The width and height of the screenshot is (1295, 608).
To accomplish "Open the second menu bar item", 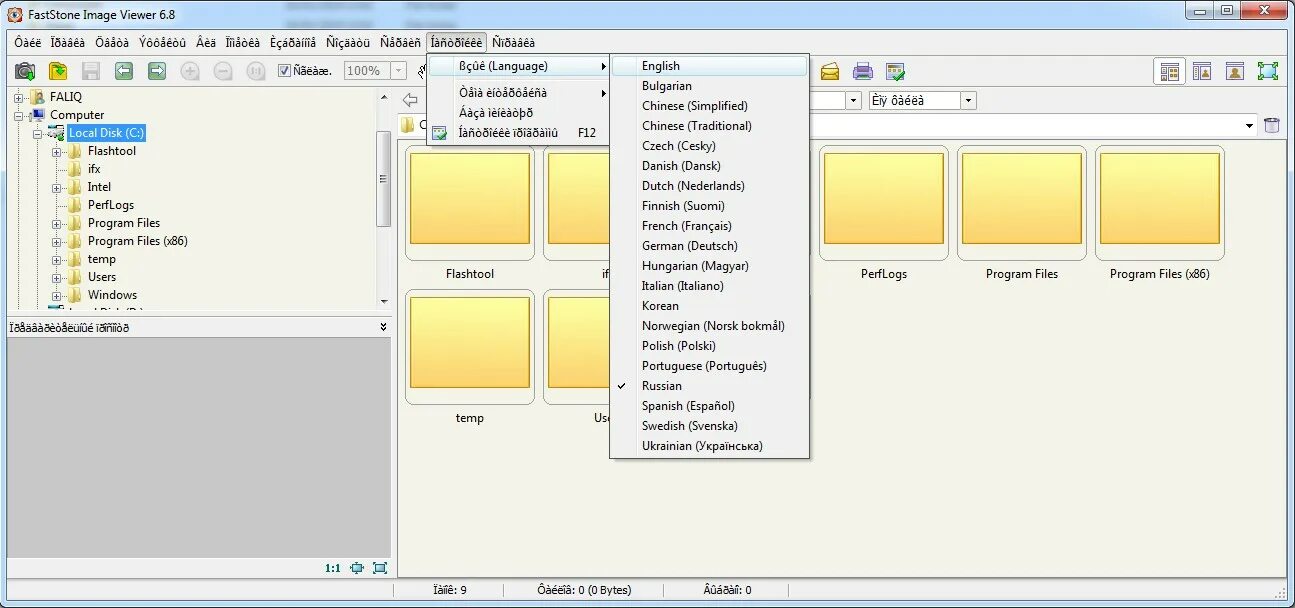I will 68,43.
